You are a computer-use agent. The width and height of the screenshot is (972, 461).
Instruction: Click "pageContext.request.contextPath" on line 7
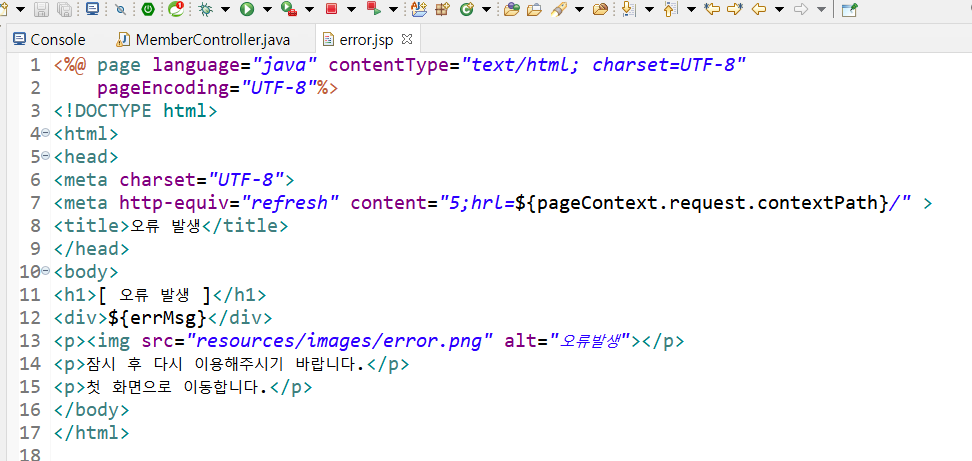coord(707,203)
